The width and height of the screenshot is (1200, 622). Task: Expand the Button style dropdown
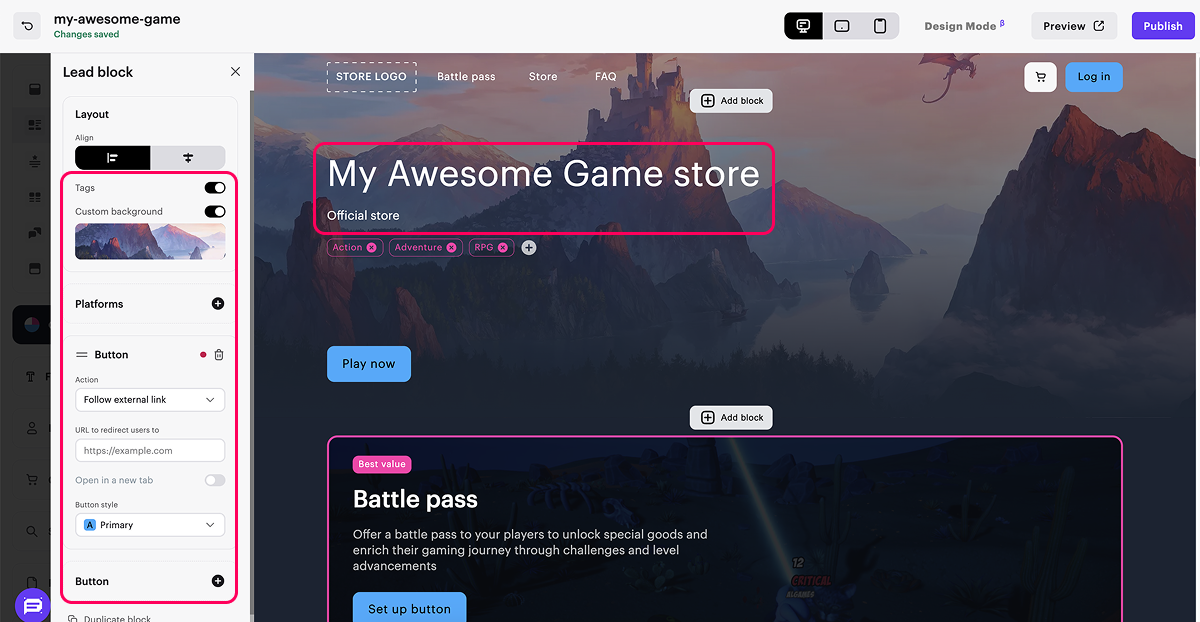(150, 525)
